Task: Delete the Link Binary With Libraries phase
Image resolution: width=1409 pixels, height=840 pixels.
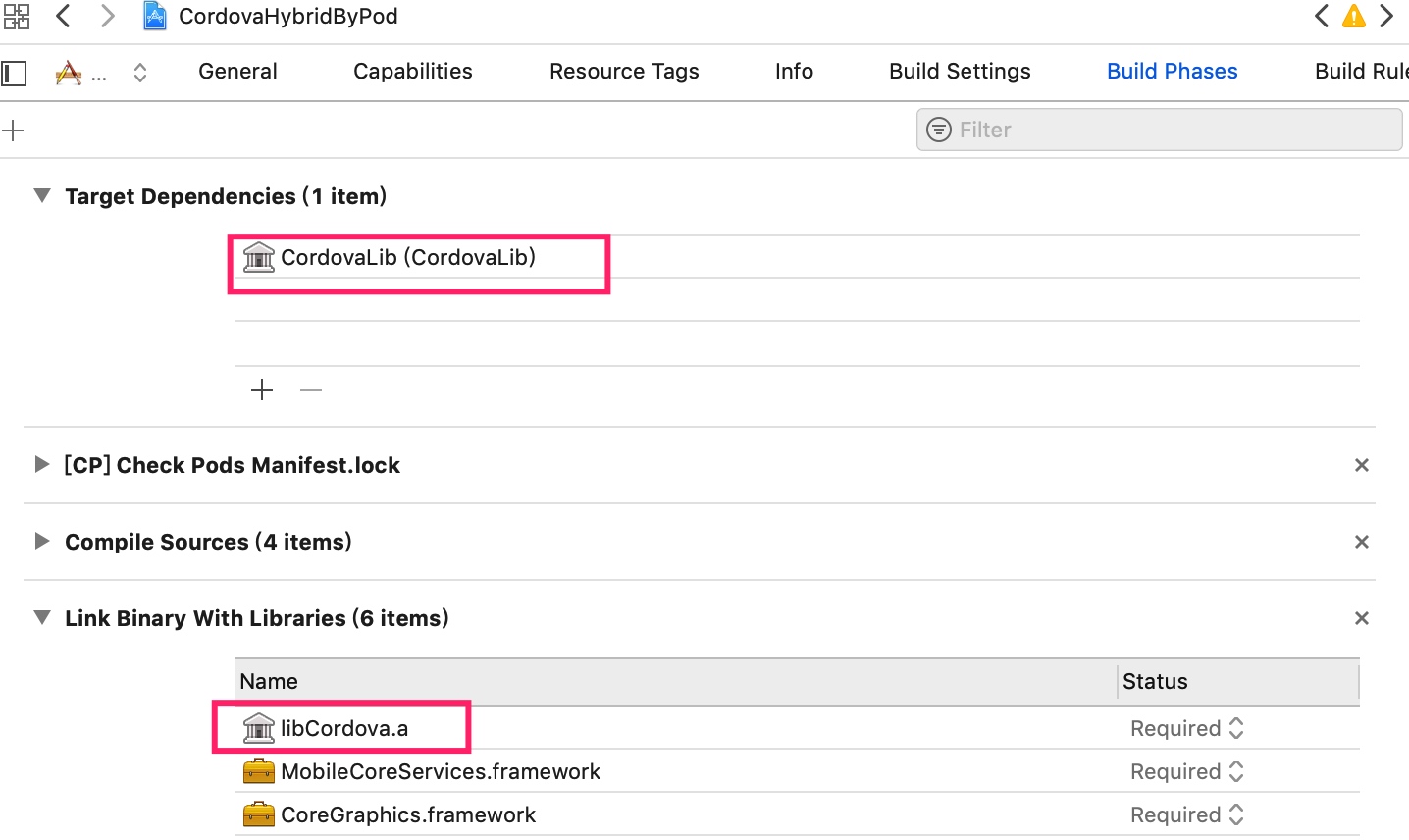Action: [1362, 618]
